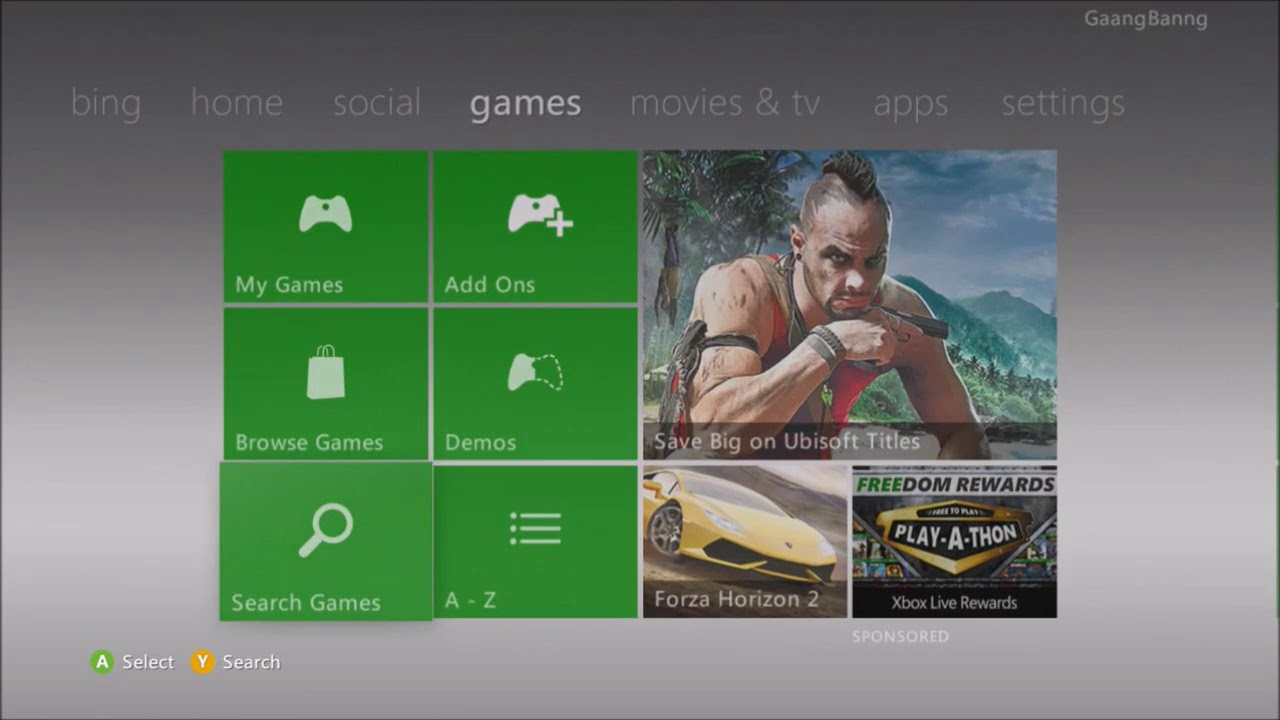The height and width of the screenshot is (720, 1280).
Task: Open the apps tab
Action: point(910,104)
